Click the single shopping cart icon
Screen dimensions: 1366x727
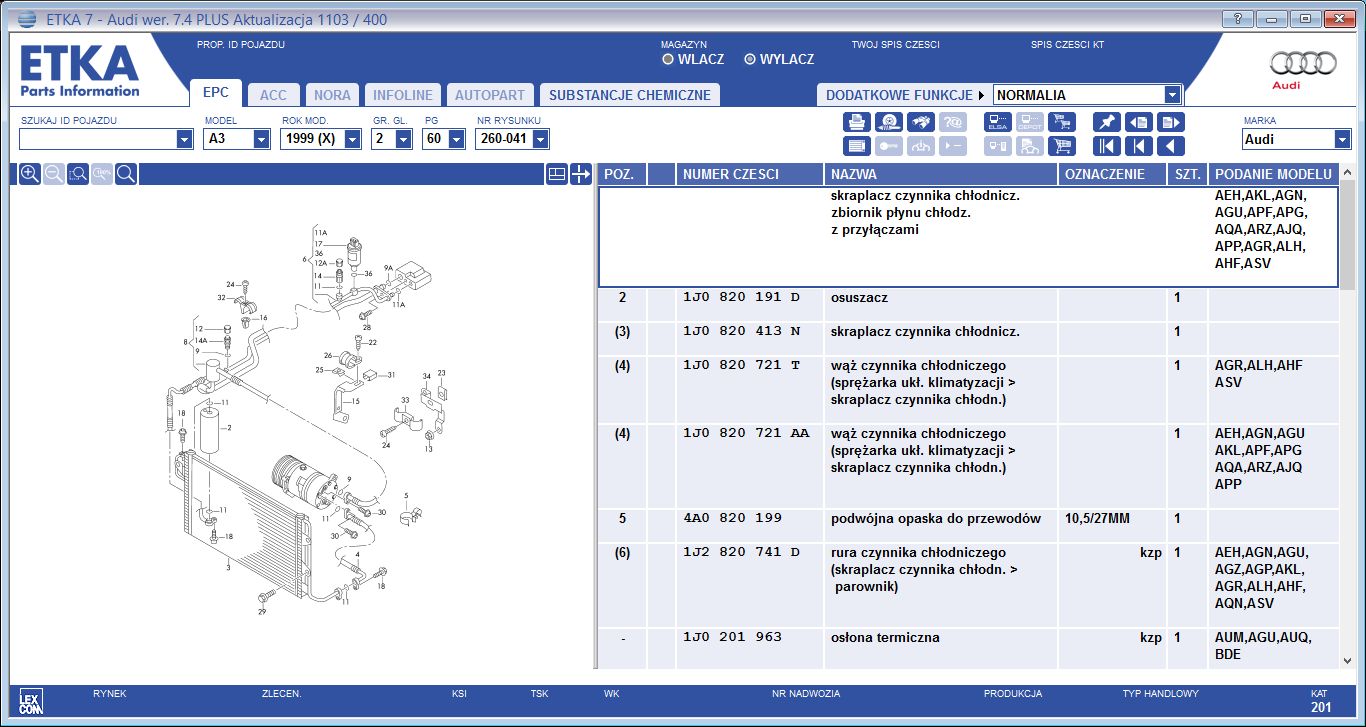tap(1062, 146)
